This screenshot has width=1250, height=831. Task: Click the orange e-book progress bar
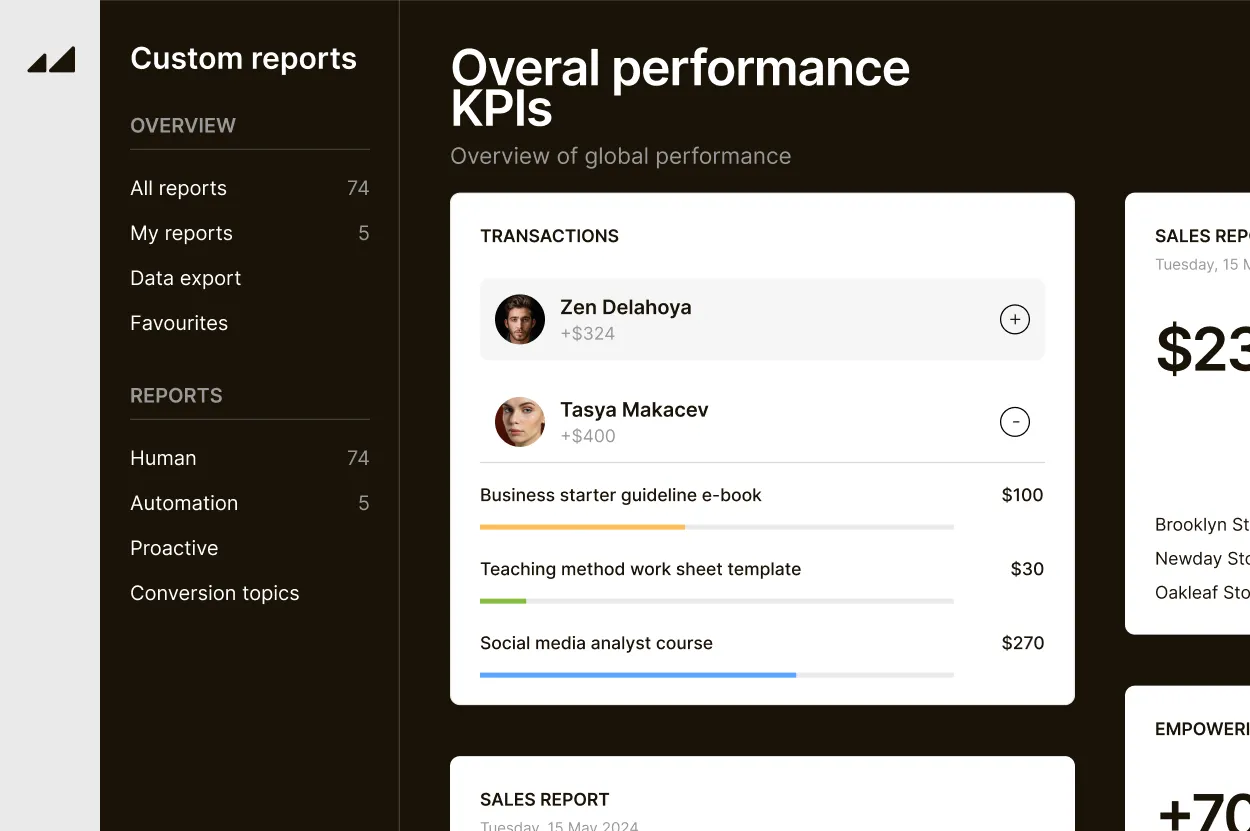(x=582, y=527)
